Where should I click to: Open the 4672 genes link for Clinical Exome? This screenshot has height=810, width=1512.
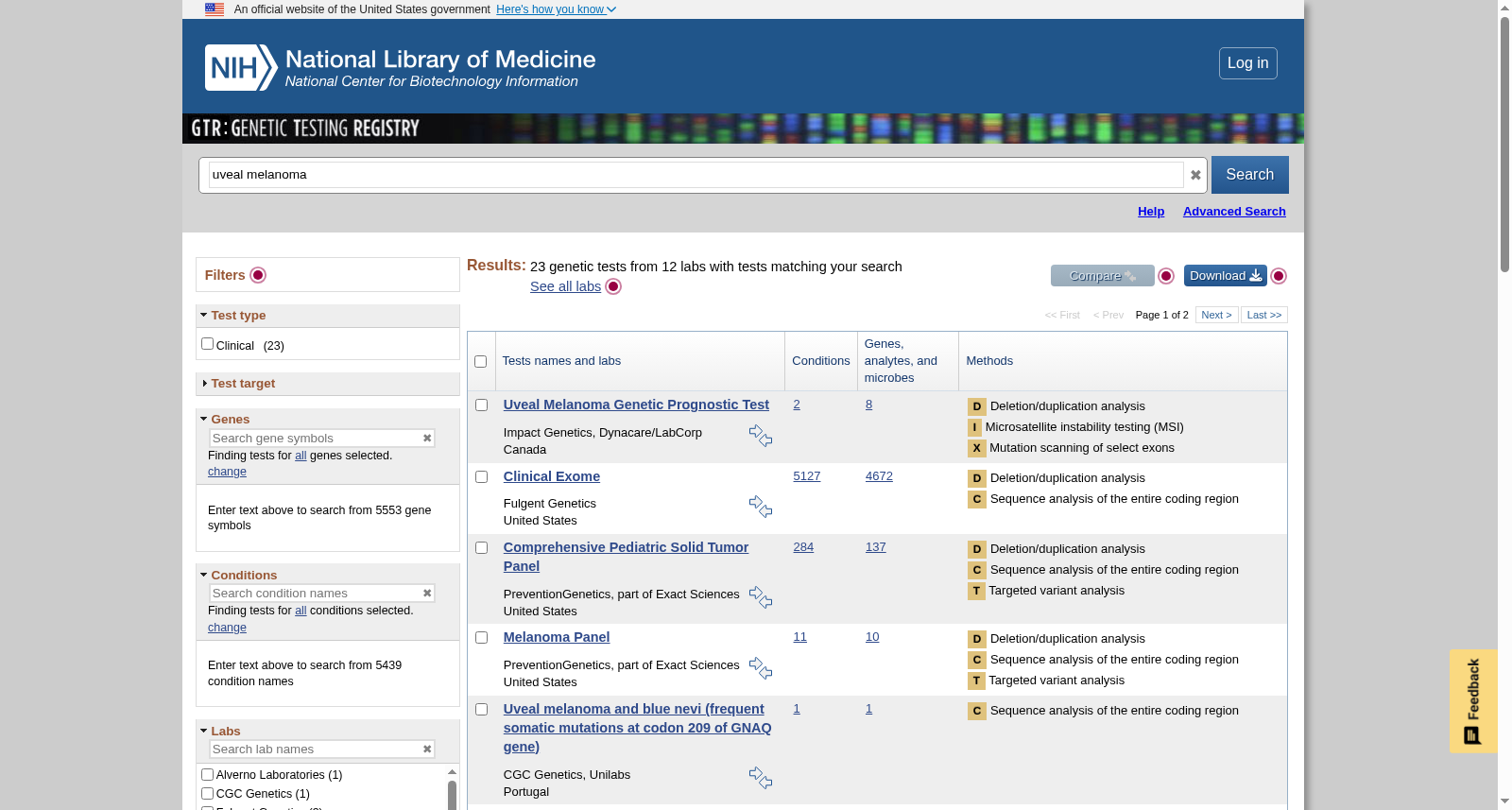(879, 476)
